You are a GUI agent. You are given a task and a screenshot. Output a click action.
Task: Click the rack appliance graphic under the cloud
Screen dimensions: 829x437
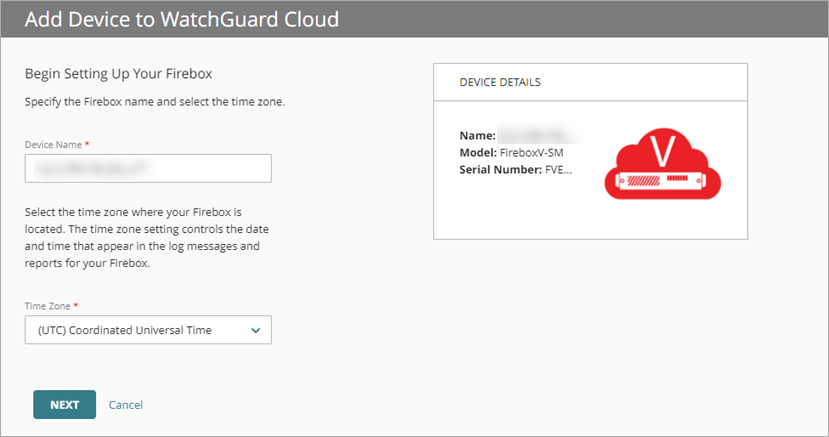[662, 183]
